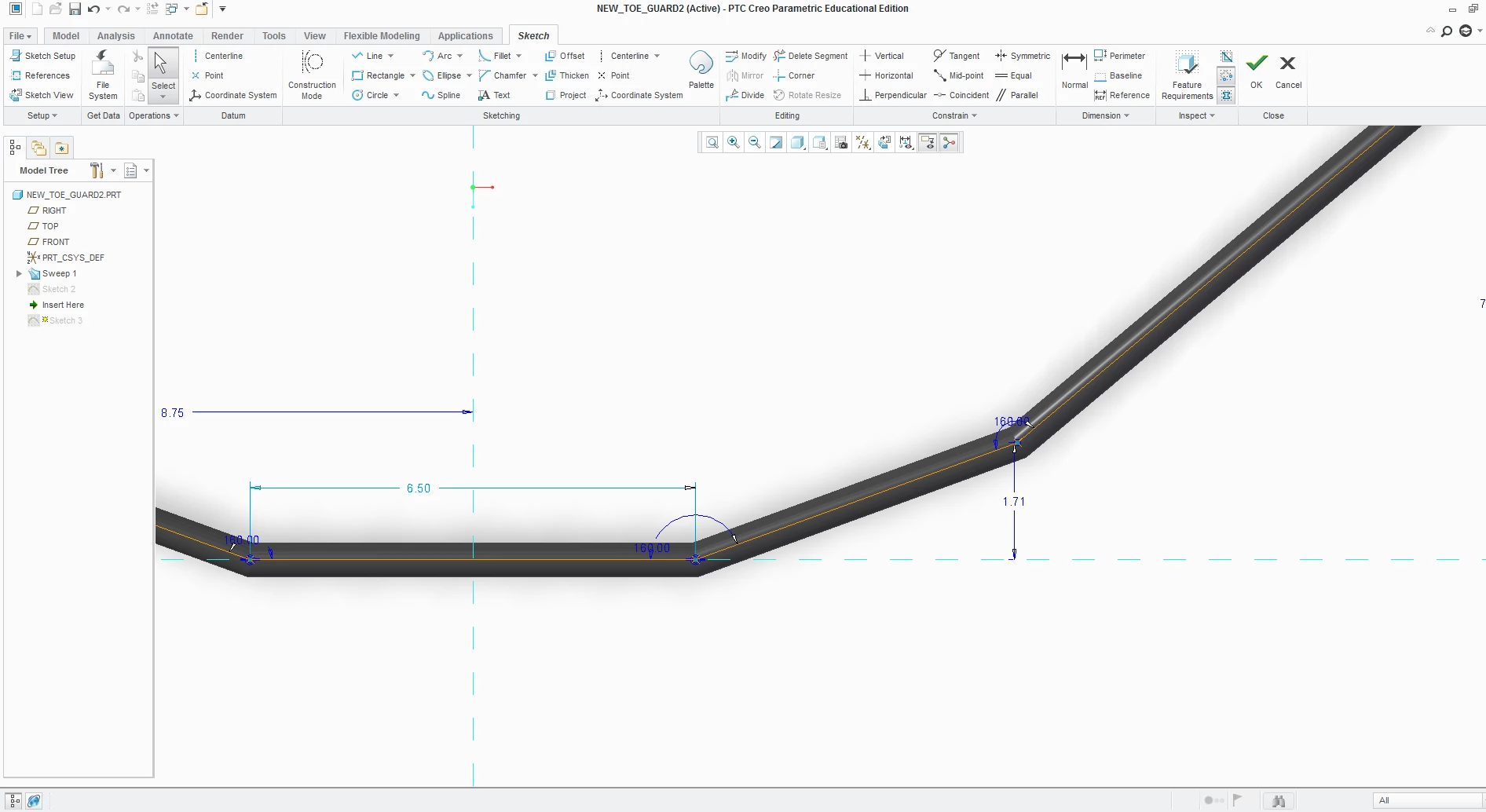Select the Ellipse sketch tool
The width and height of the screenshot is (1486, 812).
(x=441, y=75)
